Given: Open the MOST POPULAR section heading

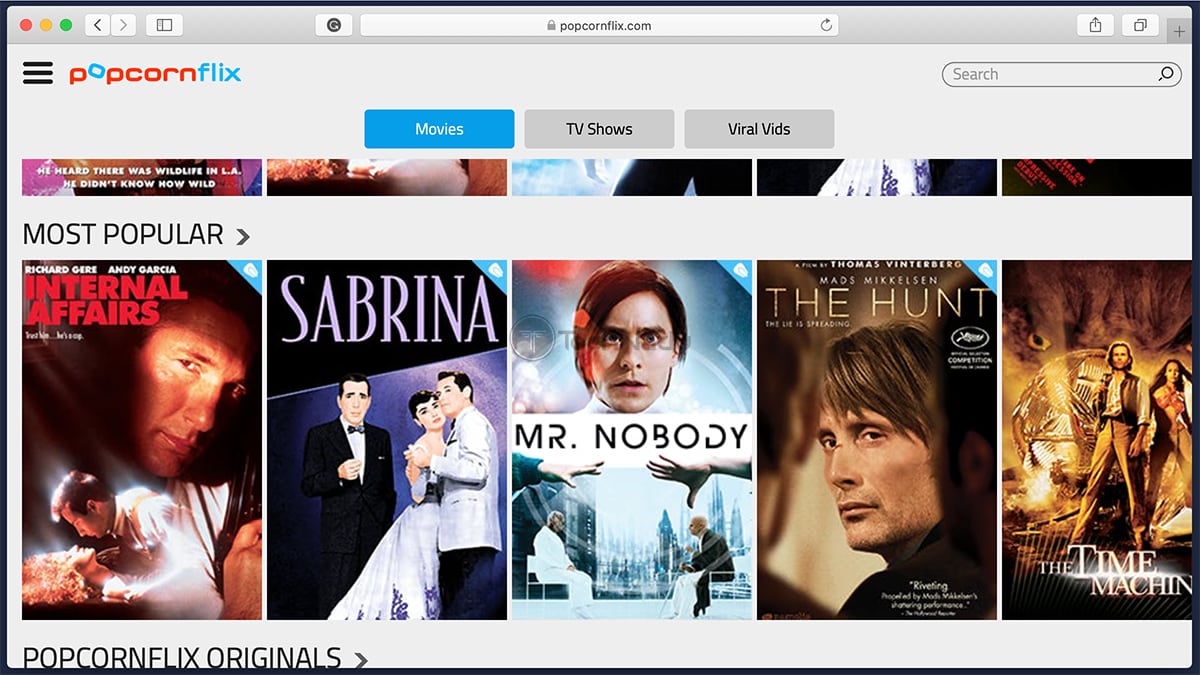Looking at the screenshot, I should pyautogui.click(x=123, y=234).
